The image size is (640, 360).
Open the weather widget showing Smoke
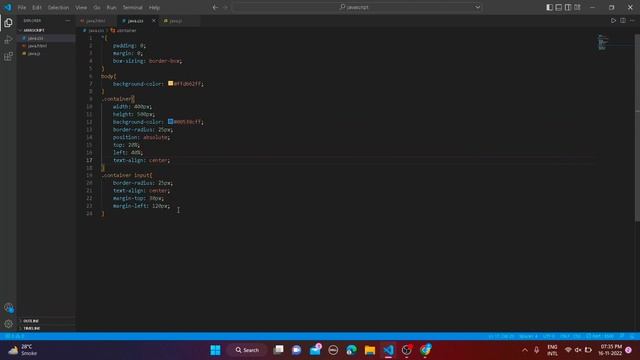tap(23, 350)
